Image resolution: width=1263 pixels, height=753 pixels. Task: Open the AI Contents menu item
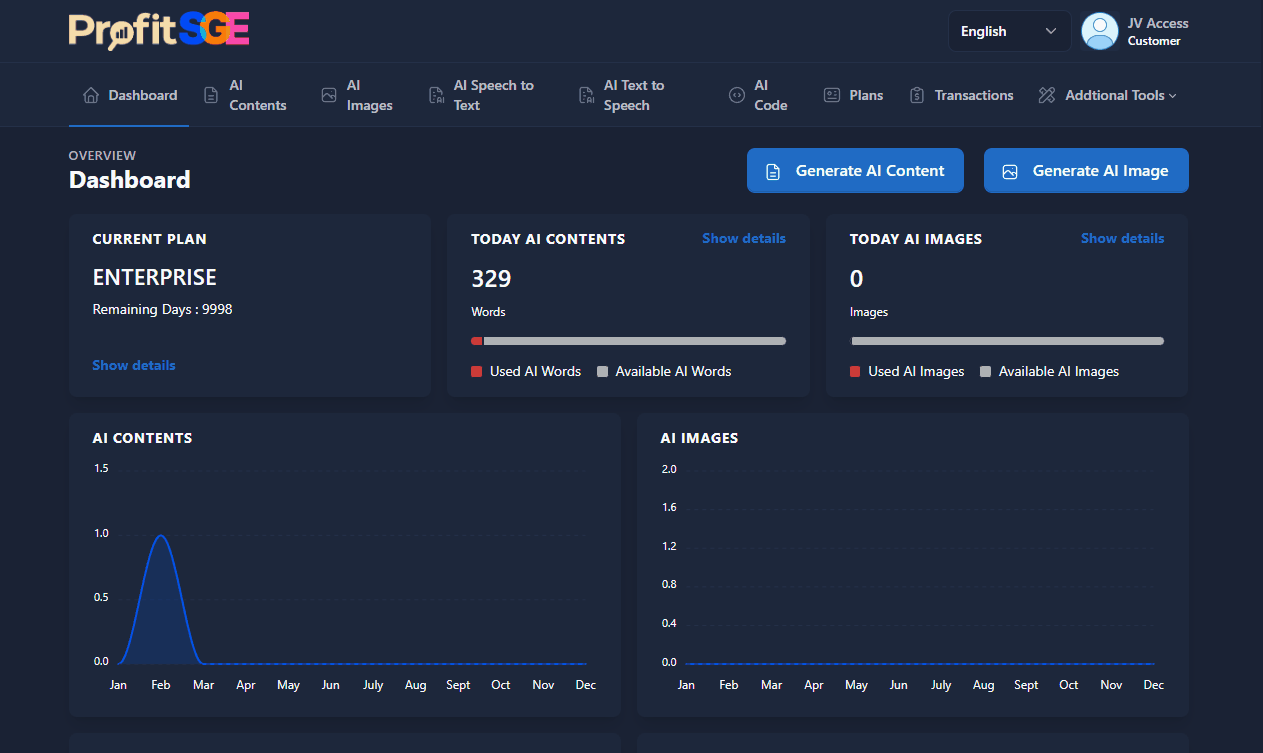(x=246, y=95)
